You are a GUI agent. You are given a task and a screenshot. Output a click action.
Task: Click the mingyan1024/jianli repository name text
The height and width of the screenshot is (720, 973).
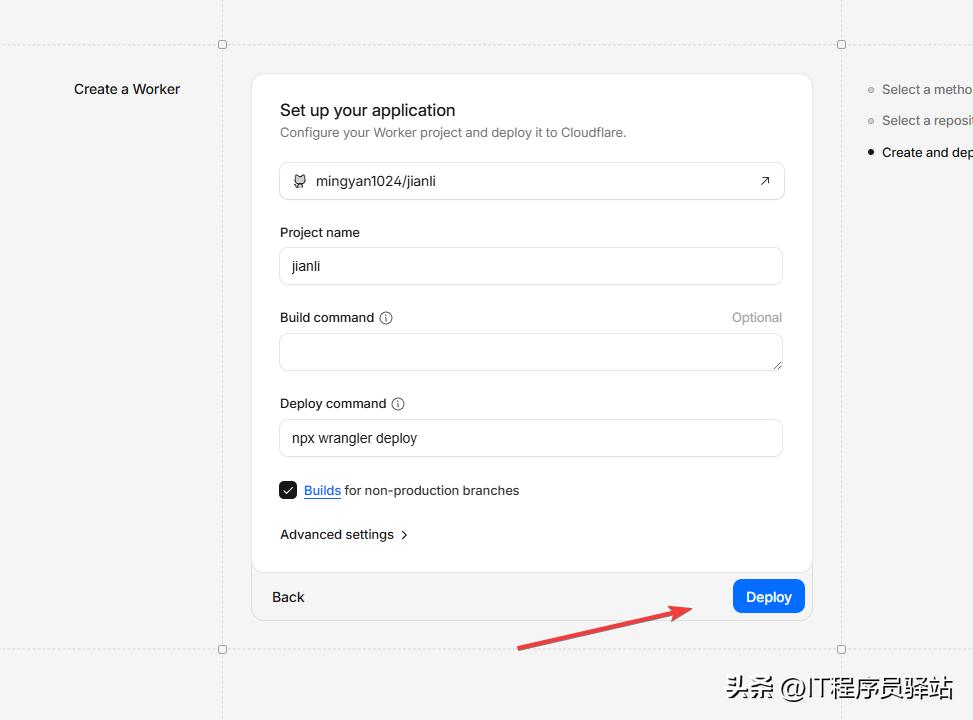tap(376, 181)
